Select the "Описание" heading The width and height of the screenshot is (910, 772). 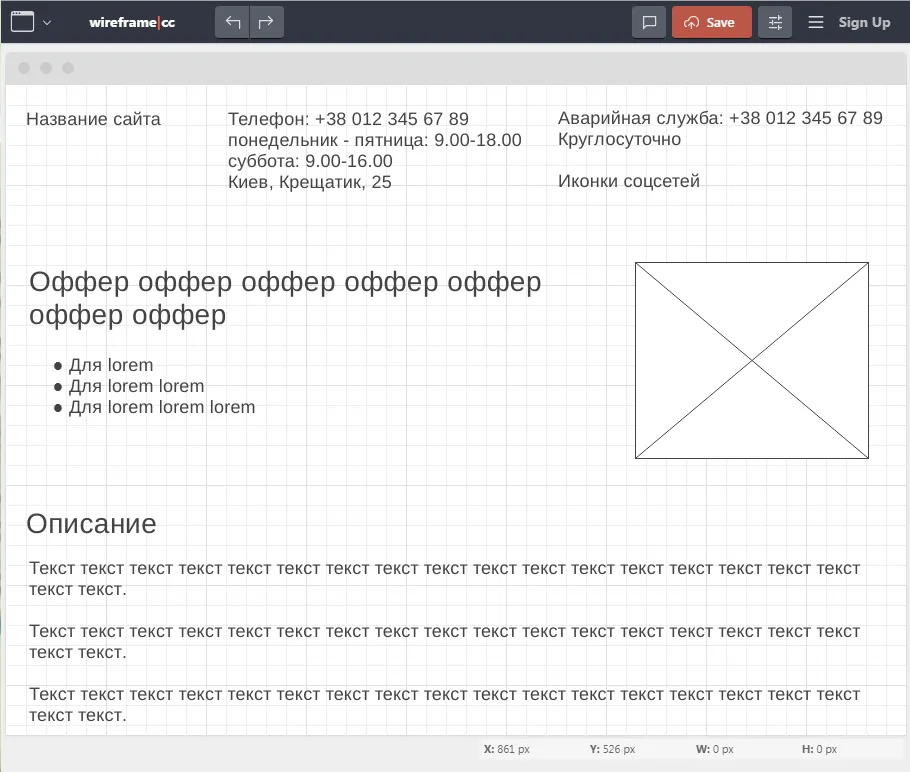point(91,524)
